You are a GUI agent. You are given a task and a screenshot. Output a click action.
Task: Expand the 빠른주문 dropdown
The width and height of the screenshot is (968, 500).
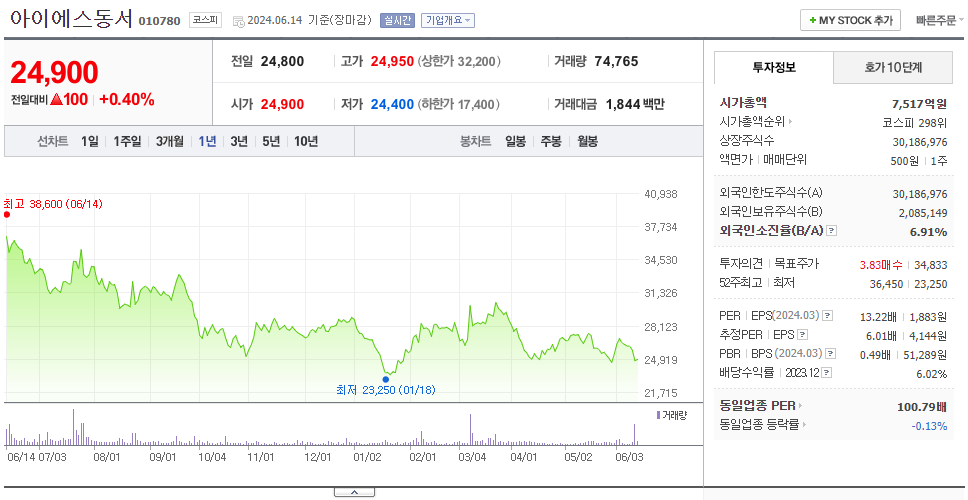(x=940, y=20)
